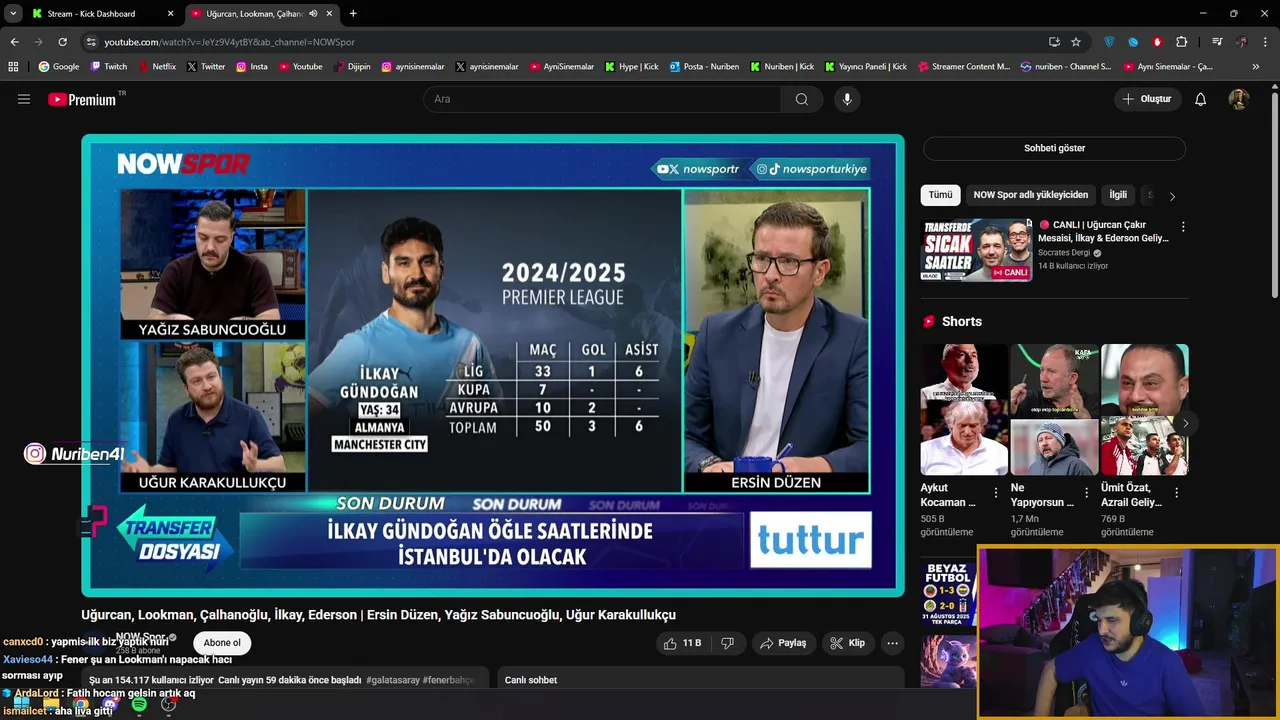Open Chrome media controls icon
Screen dimensions: 1280x720
point(1217,42)
